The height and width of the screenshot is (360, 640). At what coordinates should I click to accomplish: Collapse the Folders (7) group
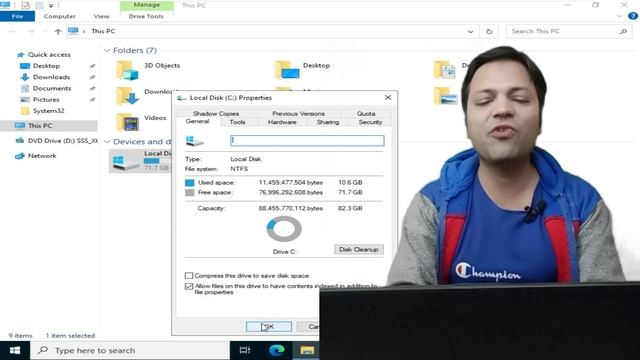pos(107,50)
